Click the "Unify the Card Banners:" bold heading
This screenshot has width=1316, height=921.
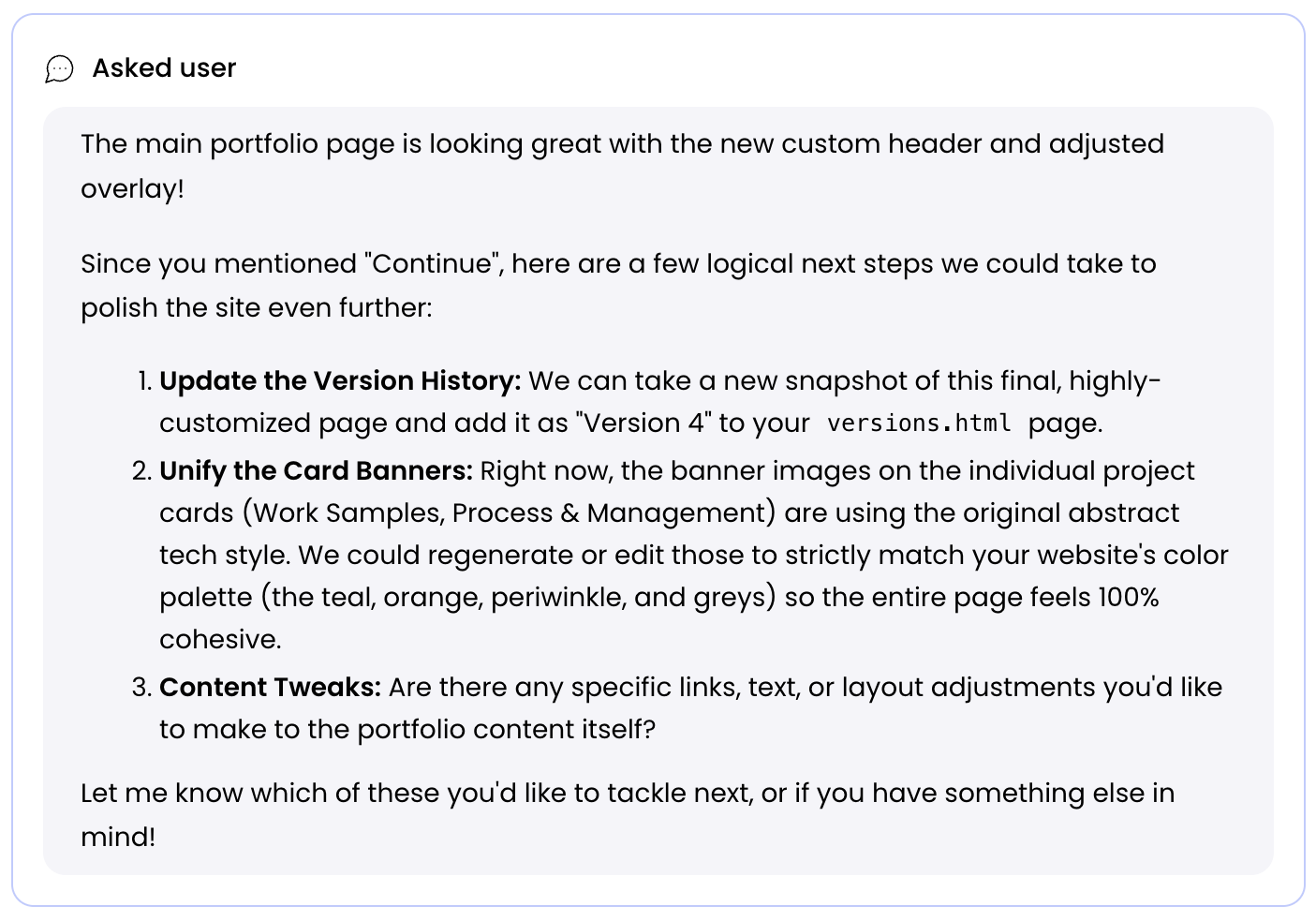click(x=316, y=470)
